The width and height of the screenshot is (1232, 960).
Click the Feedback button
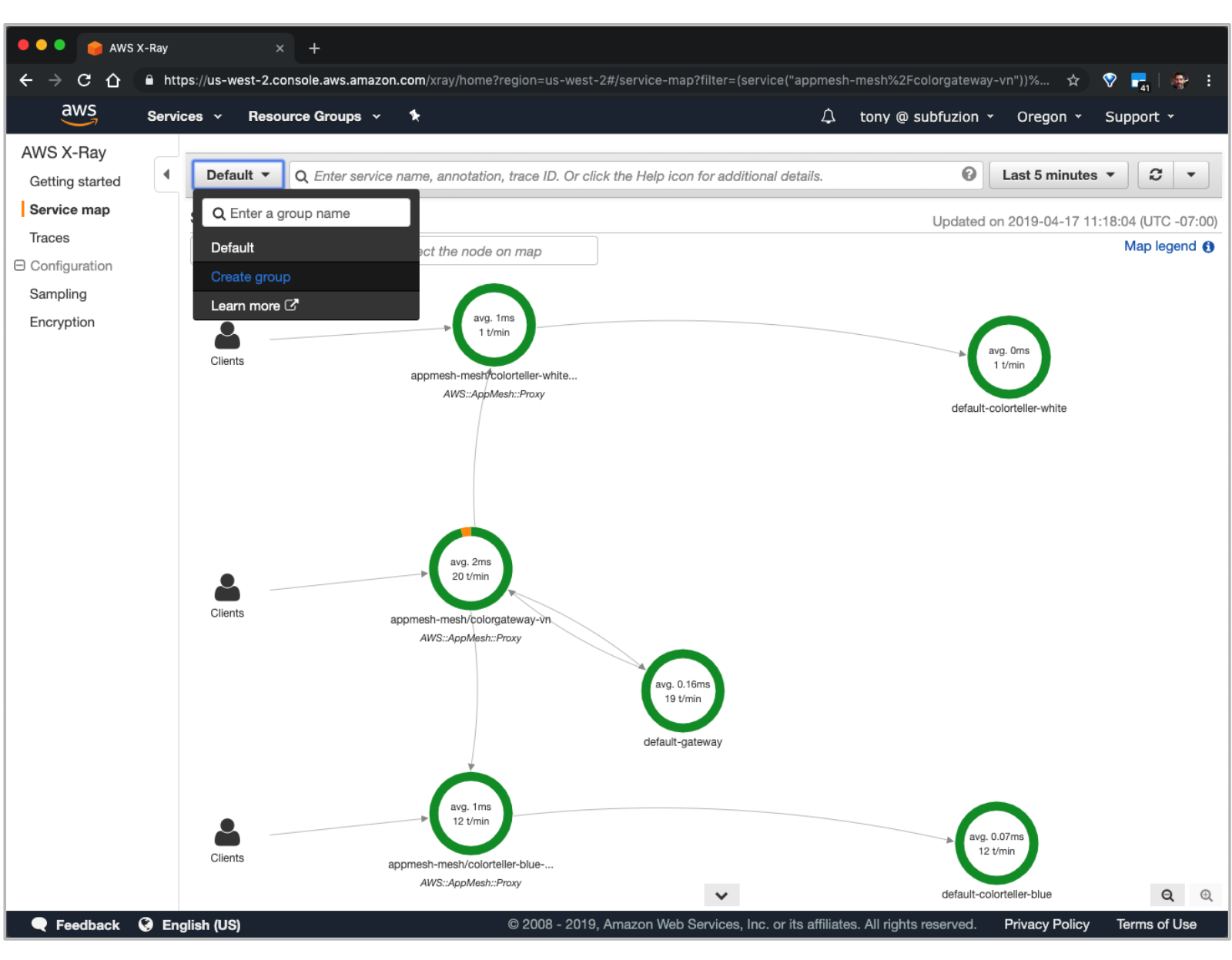point(75,925)
